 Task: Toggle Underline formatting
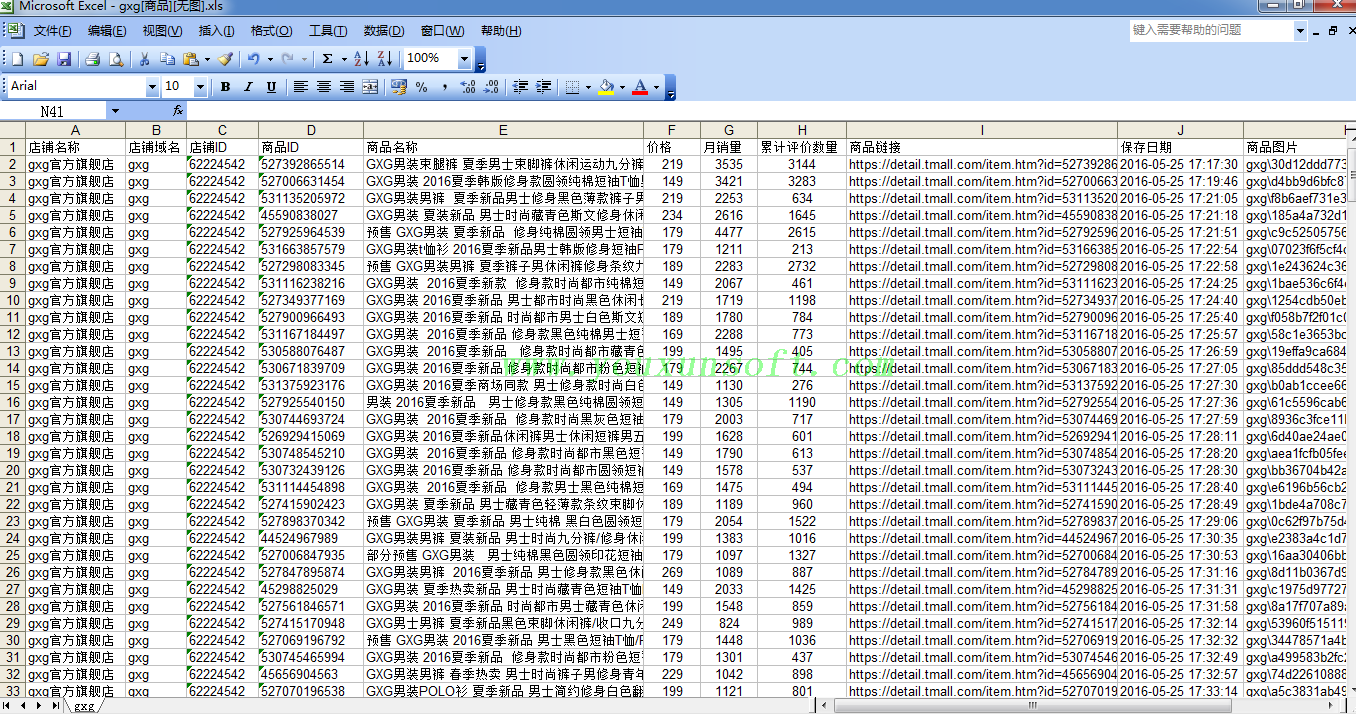[271, 87]
